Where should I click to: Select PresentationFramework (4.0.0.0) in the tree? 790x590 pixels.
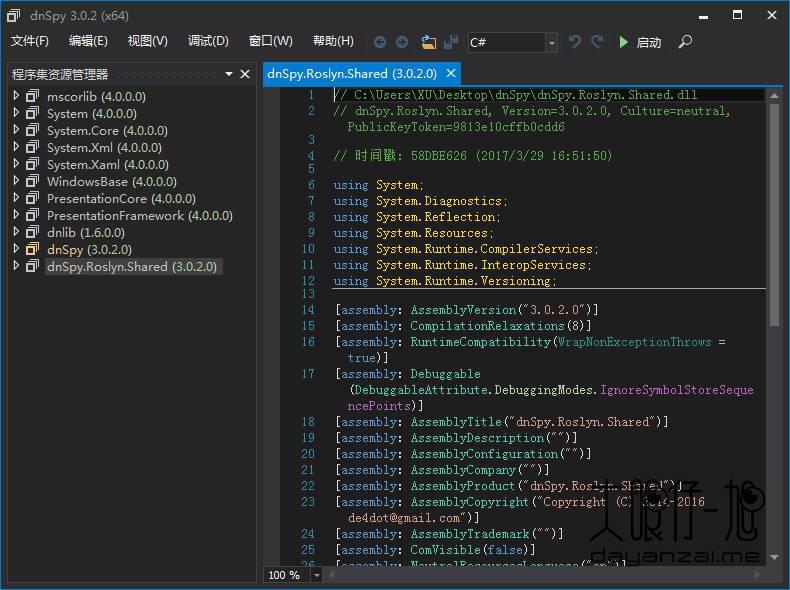140,216
